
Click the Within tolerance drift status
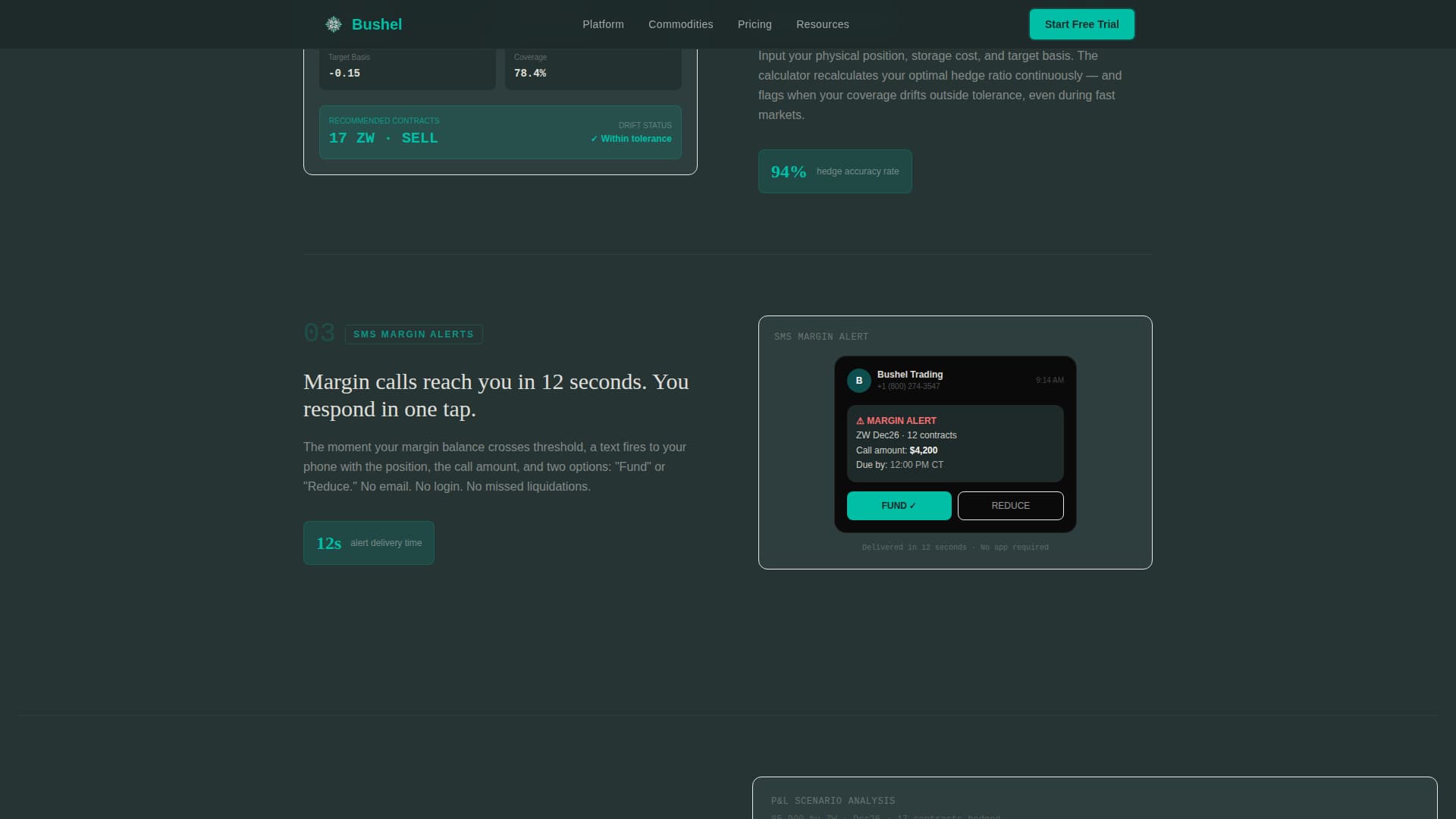(631, 139)
